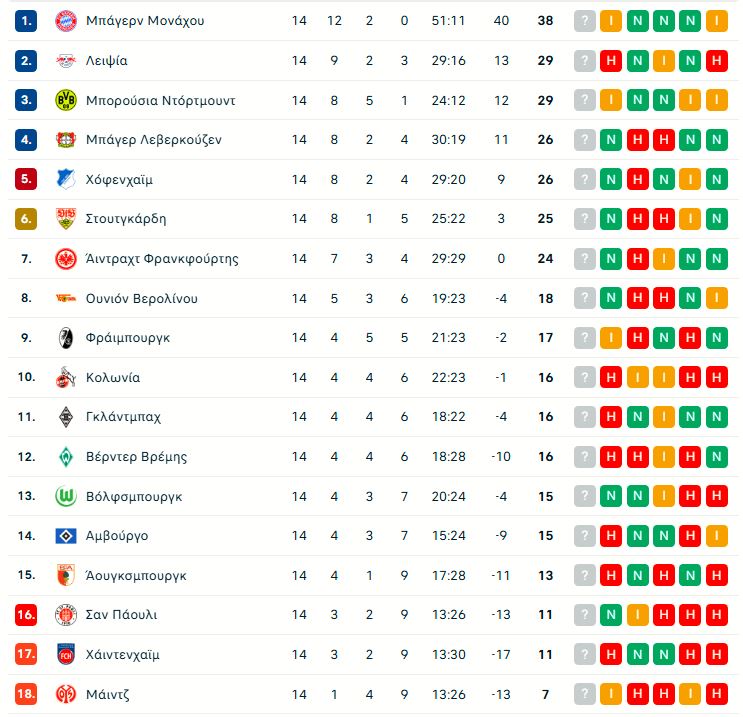Click the gold rank badge '6.'
The image size is (743, 717).
[27, 219]
